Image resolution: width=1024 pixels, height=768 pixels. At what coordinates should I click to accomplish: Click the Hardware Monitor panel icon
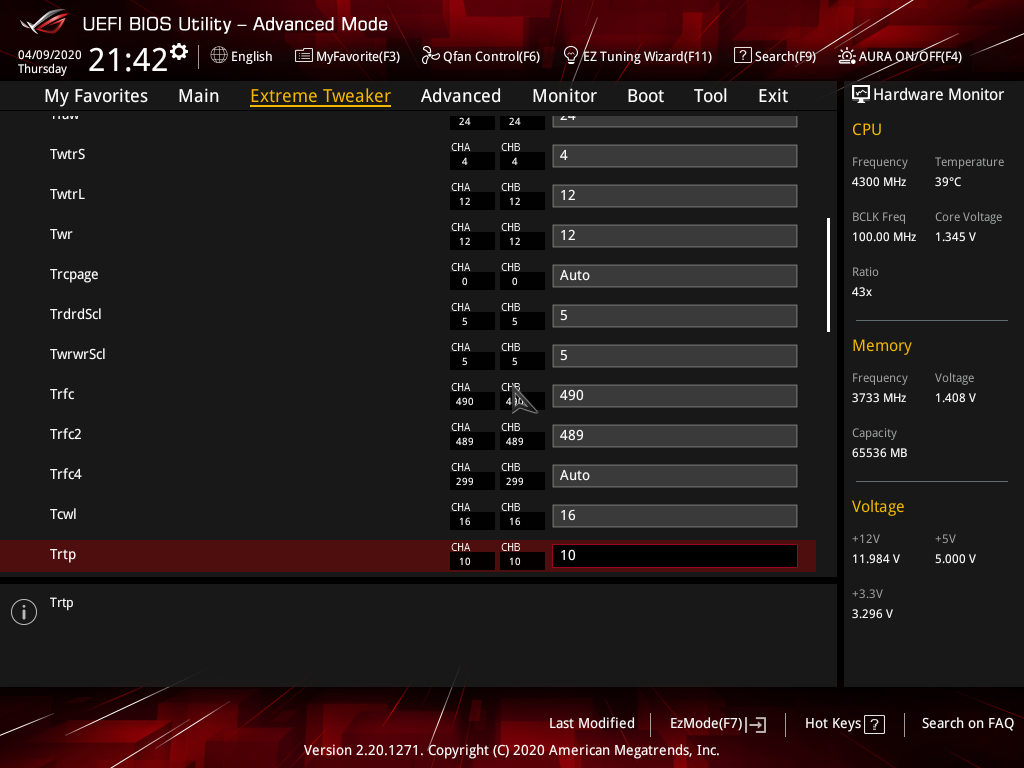(x=861, y=94)
